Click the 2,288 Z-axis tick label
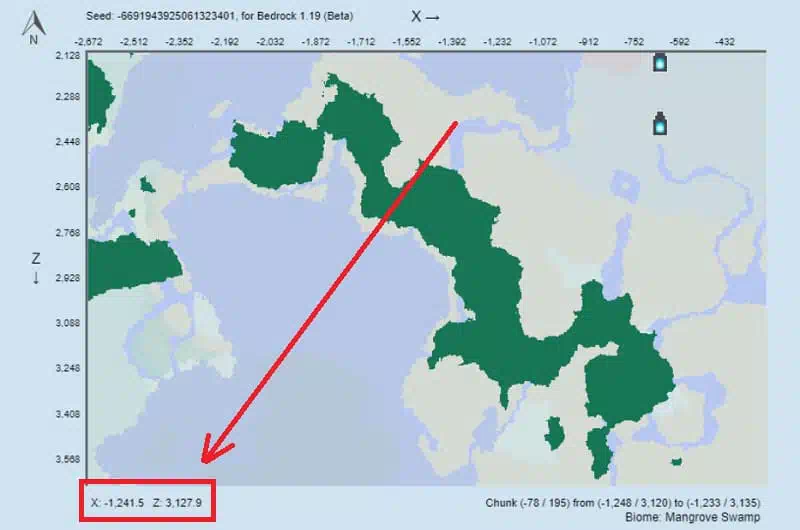The height and width of the screenshot is (530, 800). (68, 96)
